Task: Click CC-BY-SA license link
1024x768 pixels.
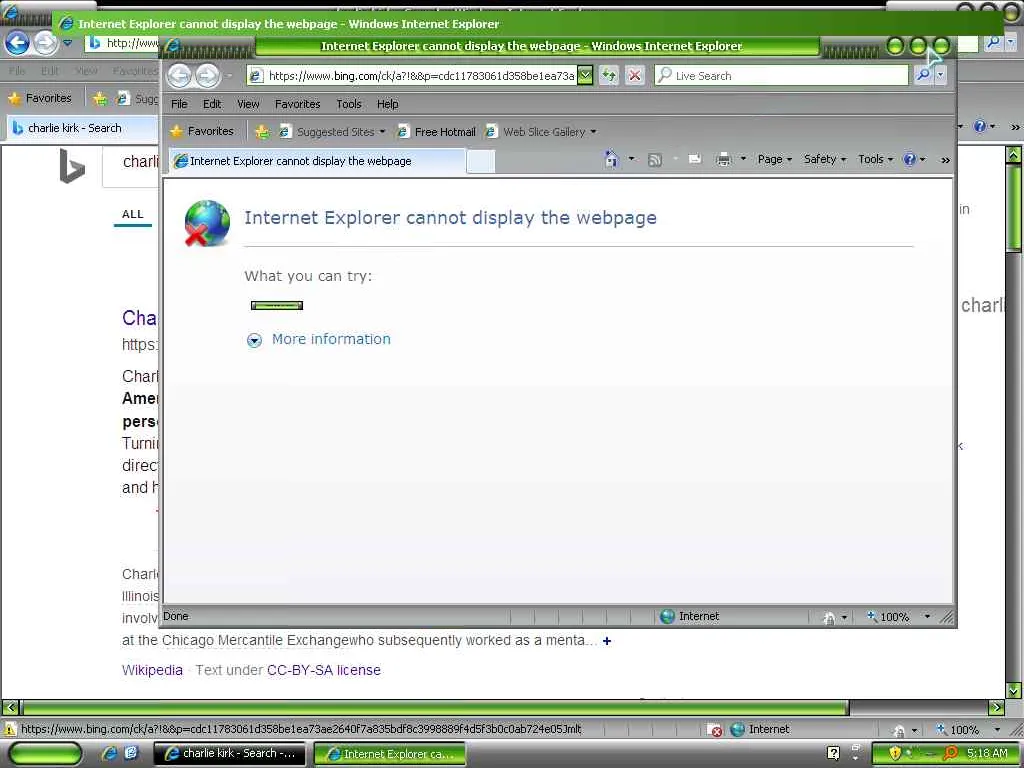Action: [324, 670]
